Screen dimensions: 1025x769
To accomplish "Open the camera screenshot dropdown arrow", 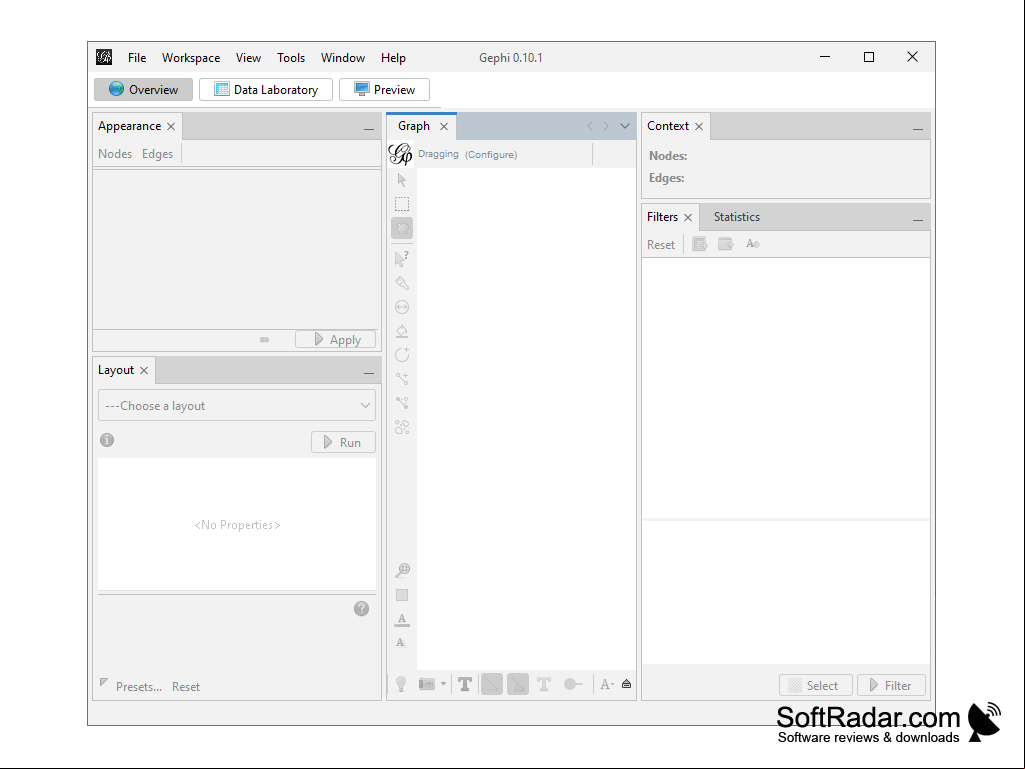I will (443, 684).
